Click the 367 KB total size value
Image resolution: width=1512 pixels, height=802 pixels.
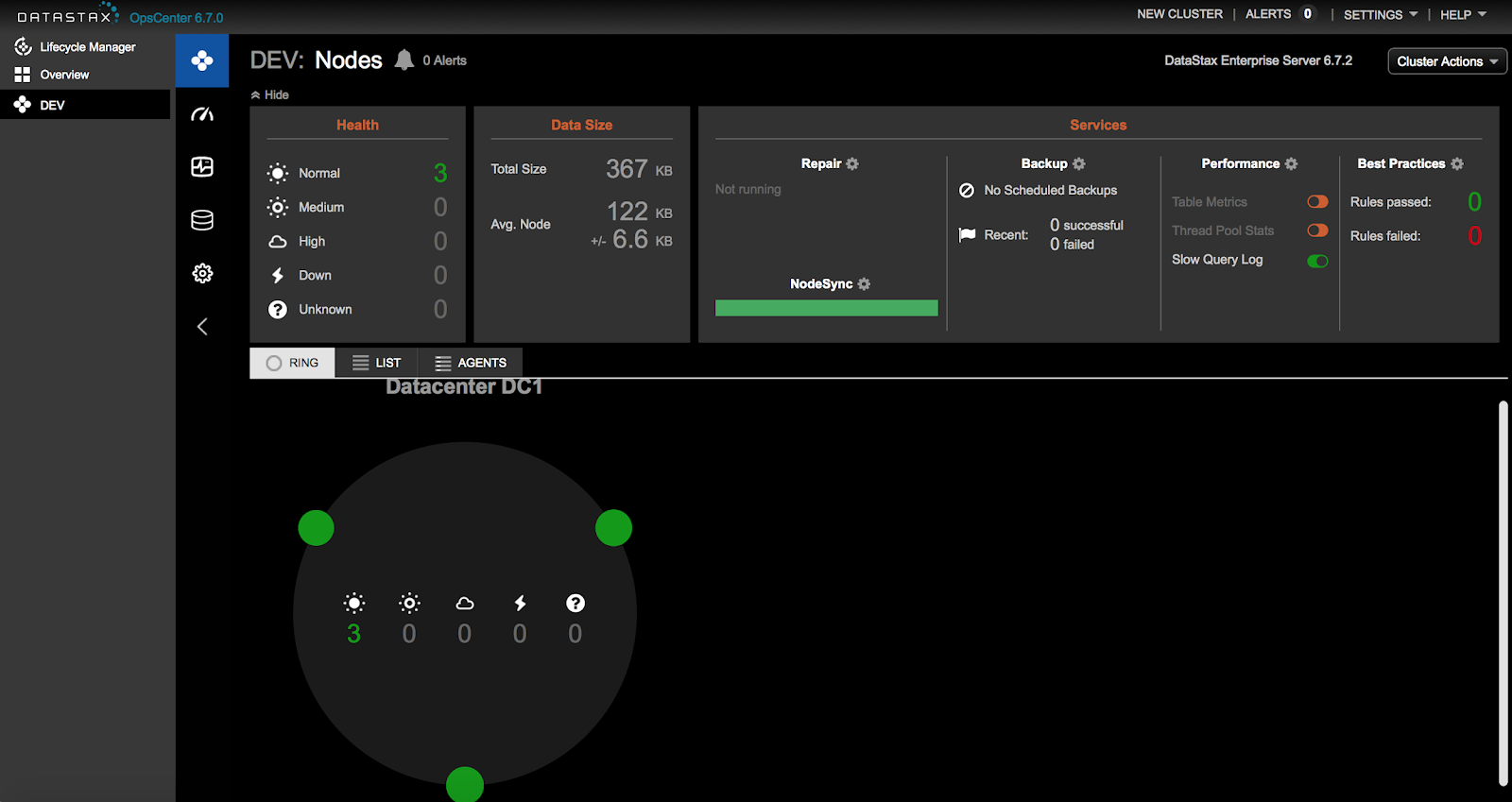tap(639, 169)
